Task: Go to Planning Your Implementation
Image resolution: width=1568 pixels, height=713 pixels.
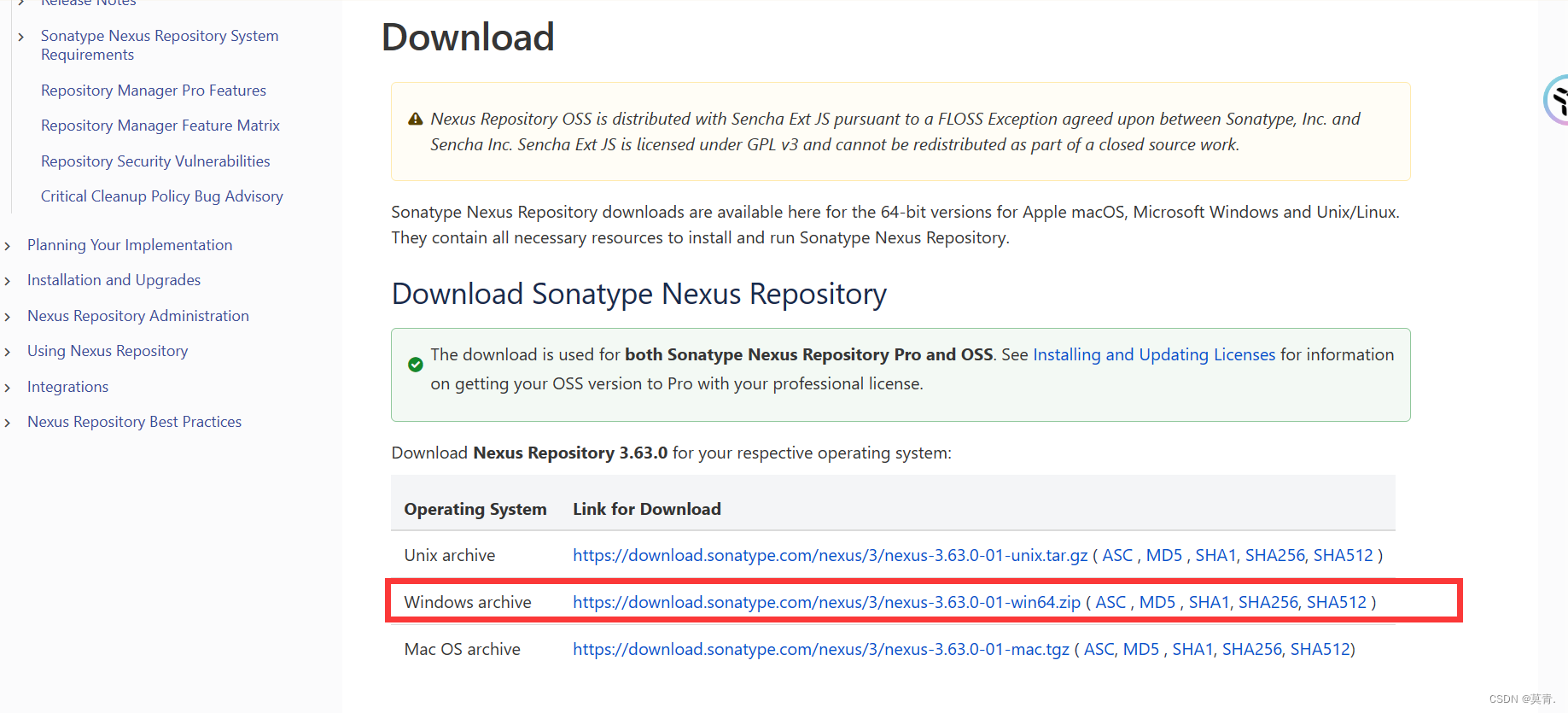Action: click(130, 245)
